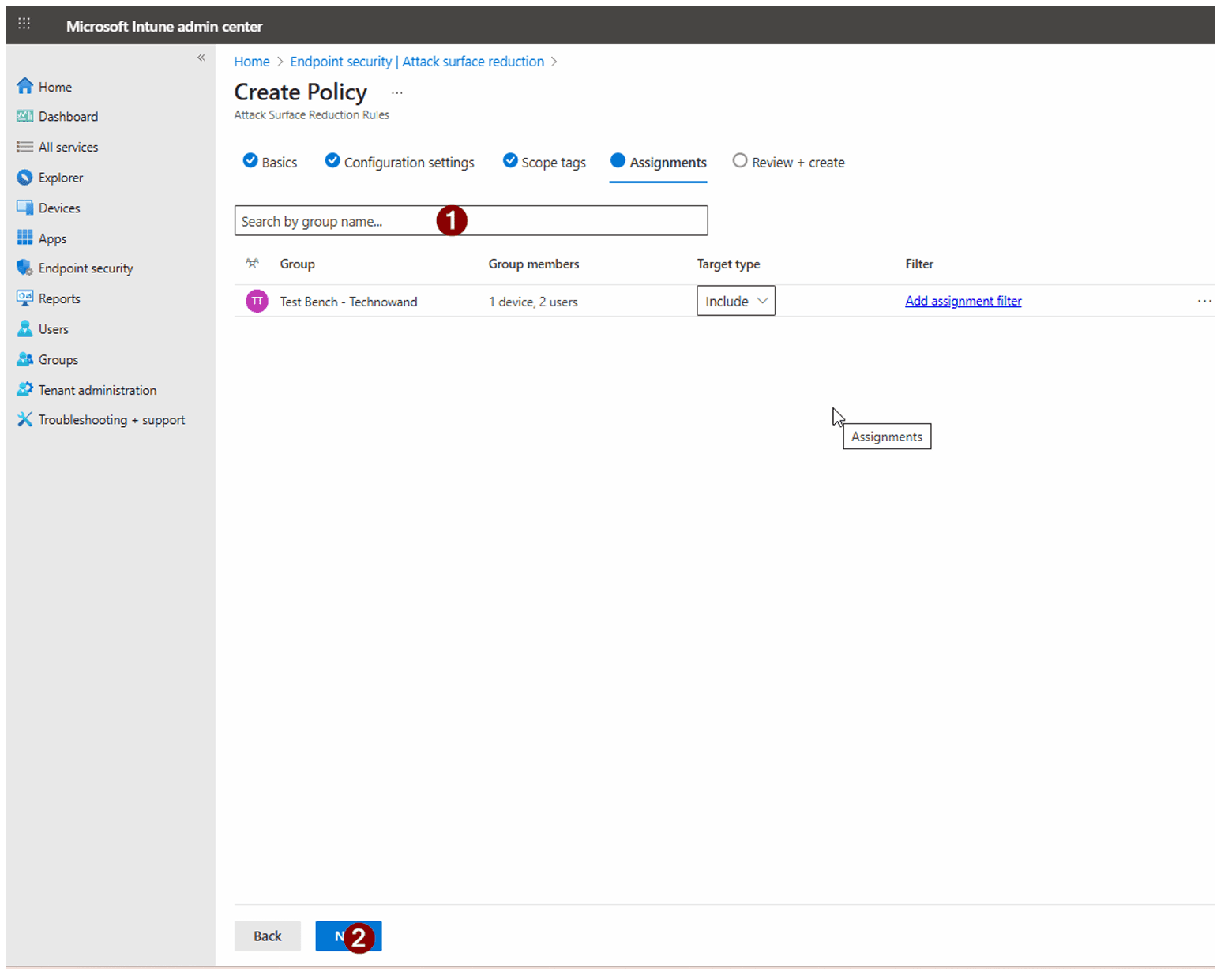Click the Groups people icon
Screen dimensions: 1232x979
click(x=25, y=359)
